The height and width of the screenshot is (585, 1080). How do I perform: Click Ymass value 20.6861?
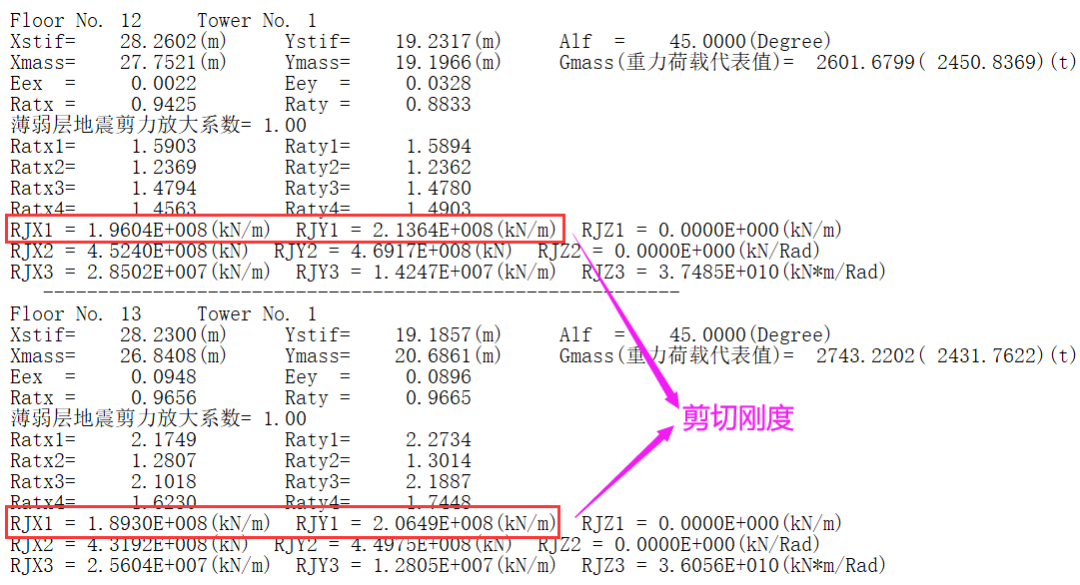(433, 356)
